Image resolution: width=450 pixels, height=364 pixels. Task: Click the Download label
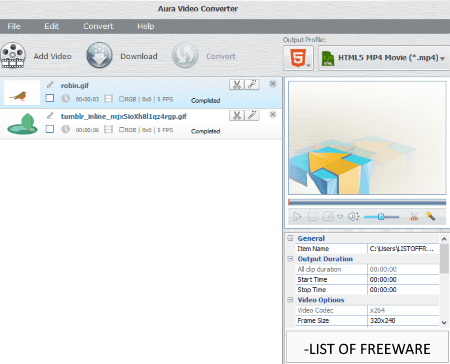coord(139,56)
